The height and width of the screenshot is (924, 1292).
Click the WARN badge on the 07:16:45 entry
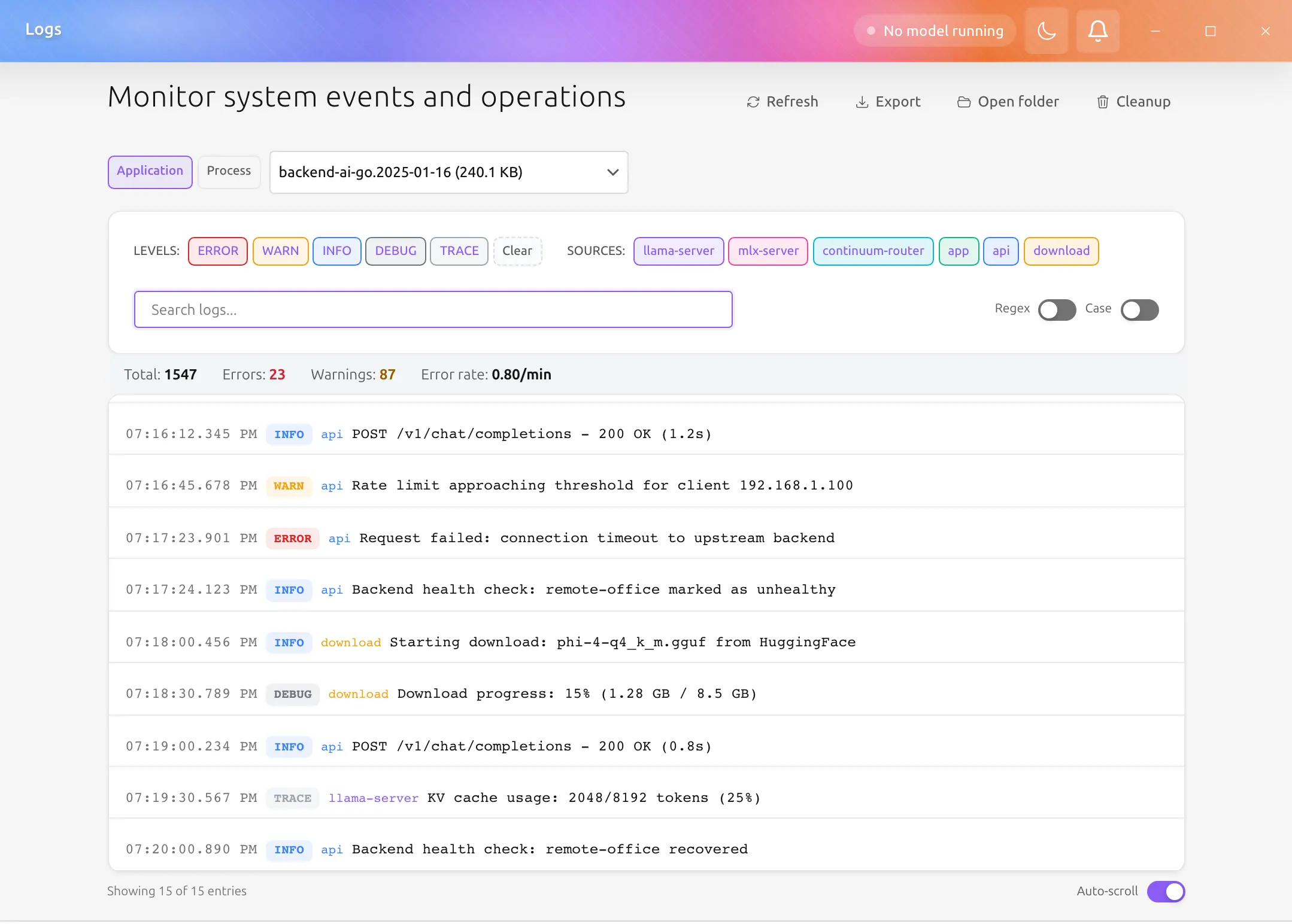289,486
